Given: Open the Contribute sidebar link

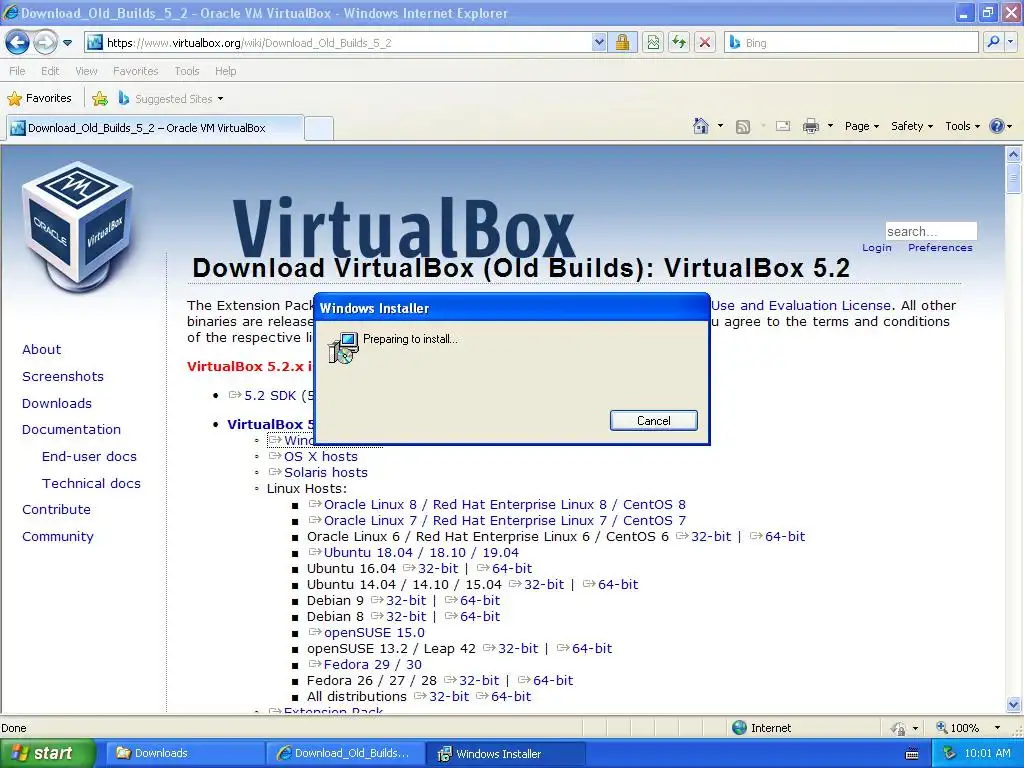Looking at the screenshot, I should pos(56,509).
